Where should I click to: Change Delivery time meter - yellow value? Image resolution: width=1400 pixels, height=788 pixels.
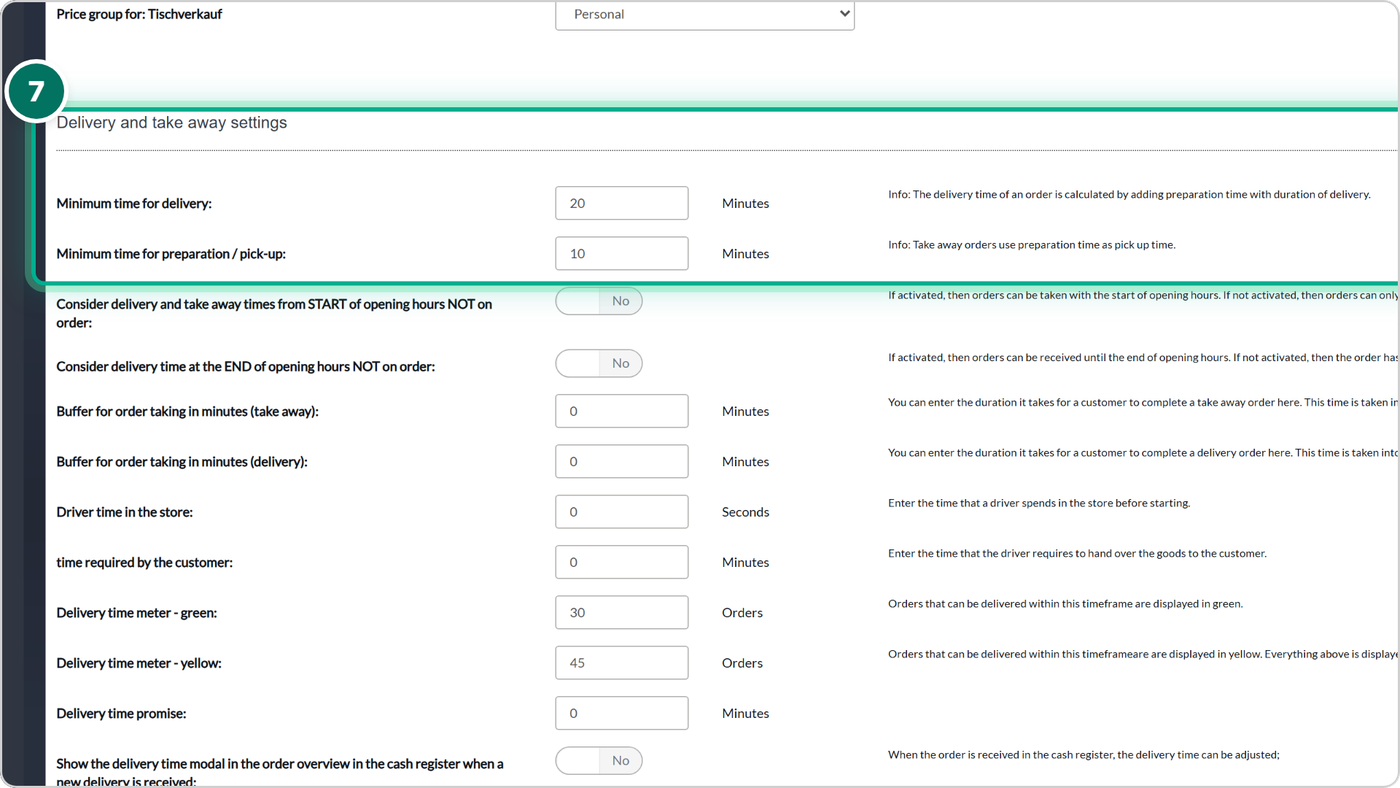622,662
